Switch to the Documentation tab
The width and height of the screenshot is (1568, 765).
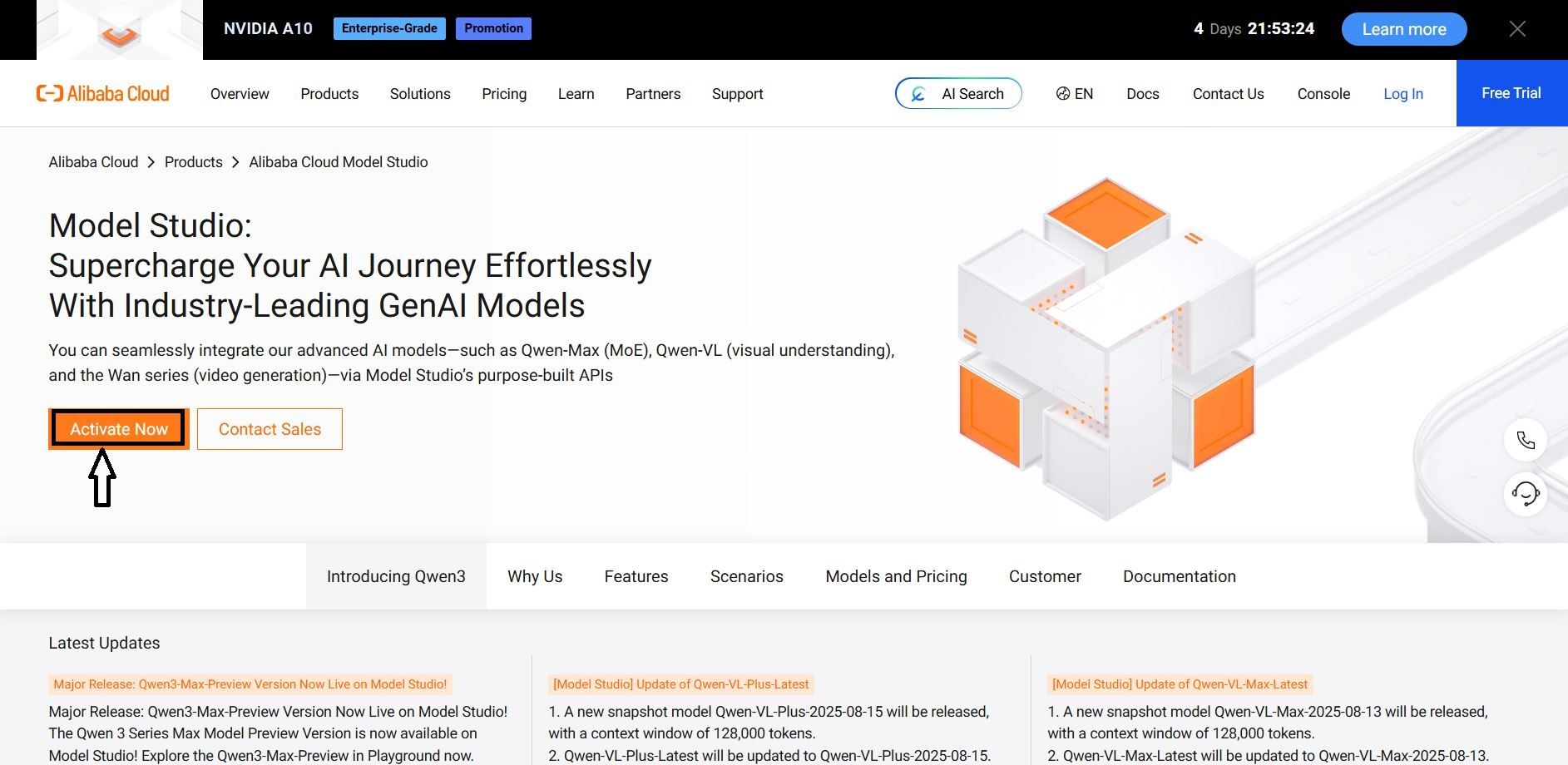(1180, 576)
